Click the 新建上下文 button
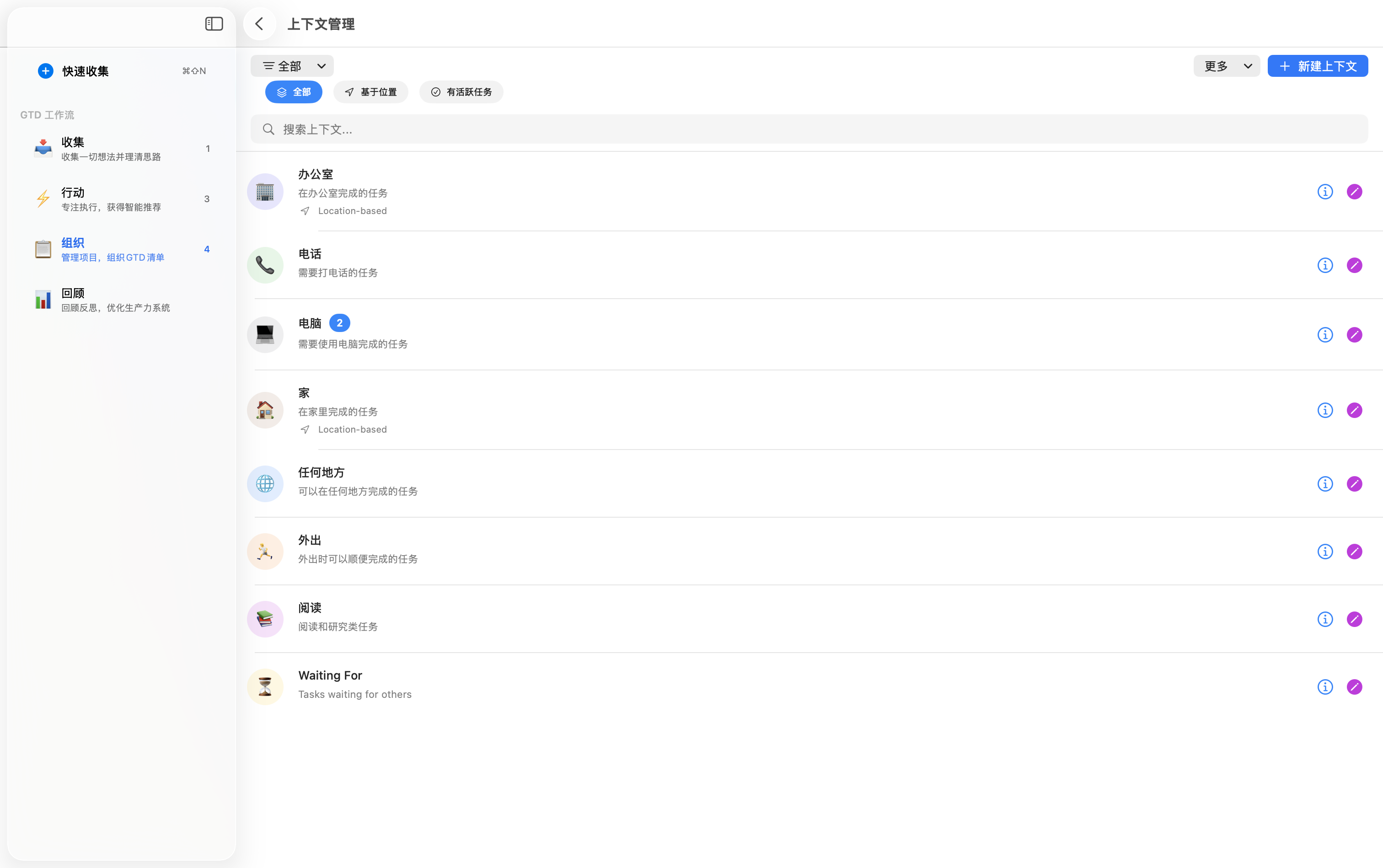Viewport: 1383px width, 868px height. [1317, 66]
